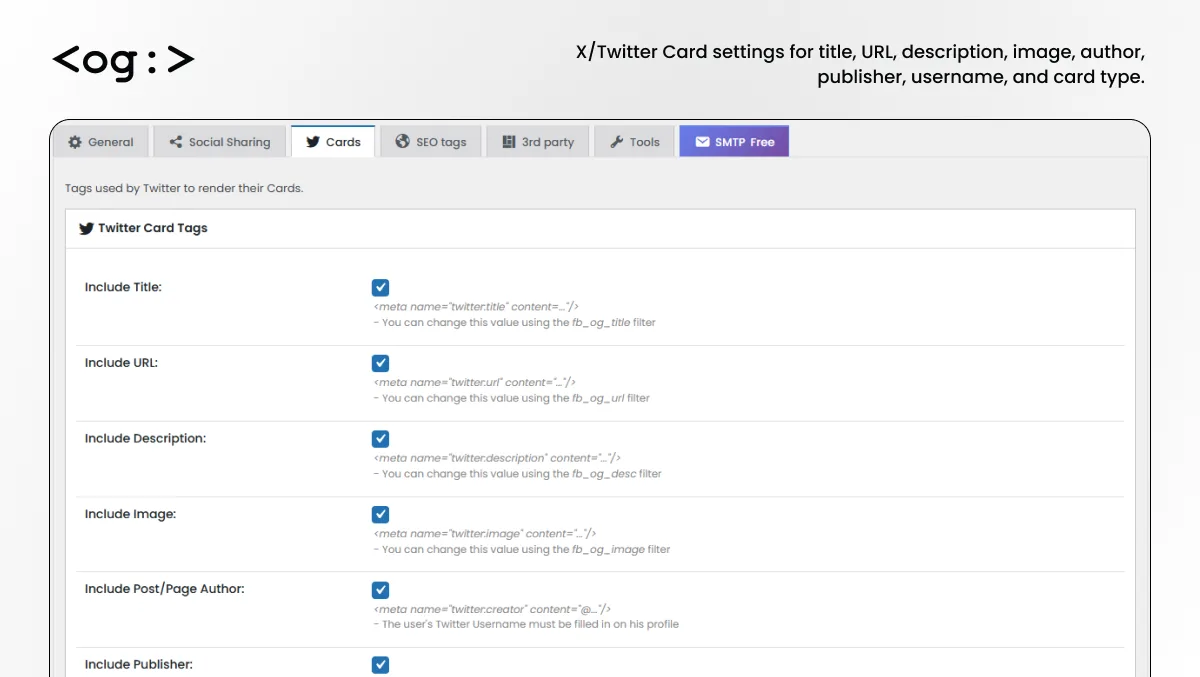This screenshot has height=677, width=1200.
Task: Click the Include Publisher label
Action: pos(139,664)
